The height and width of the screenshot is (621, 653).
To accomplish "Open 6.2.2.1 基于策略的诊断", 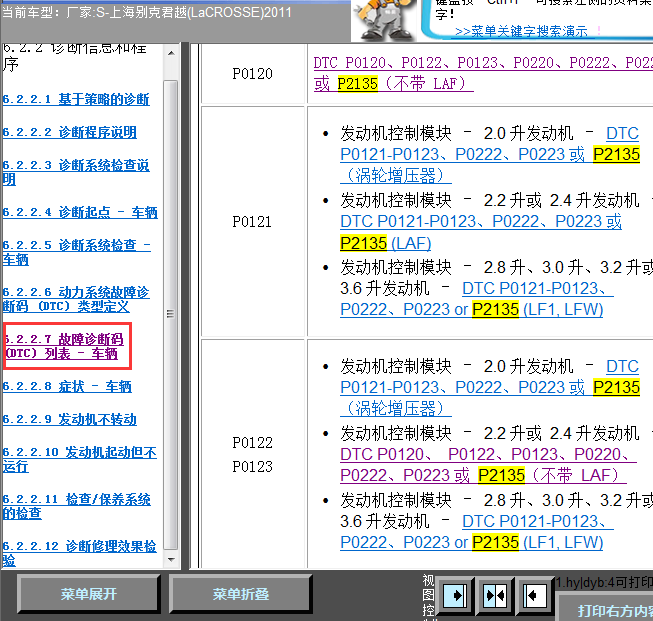I will click(x=76, y=99).
